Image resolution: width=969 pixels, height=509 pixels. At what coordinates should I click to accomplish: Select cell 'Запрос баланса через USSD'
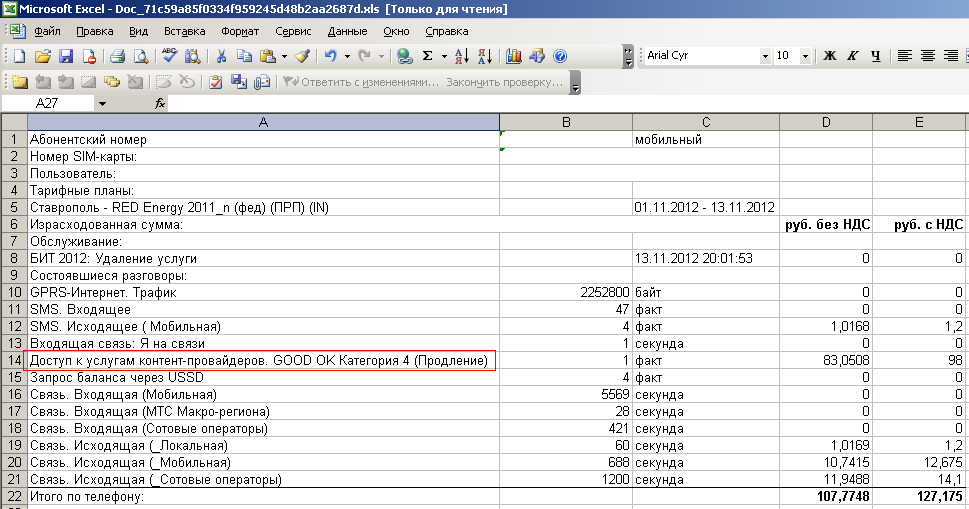tap(263, 377)
